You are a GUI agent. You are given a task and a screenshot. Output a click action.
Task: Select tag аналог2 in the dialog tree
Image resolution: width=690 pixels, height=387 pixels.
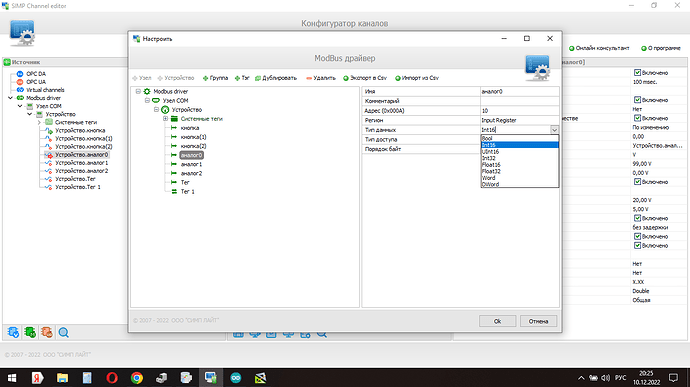[191, 173]
